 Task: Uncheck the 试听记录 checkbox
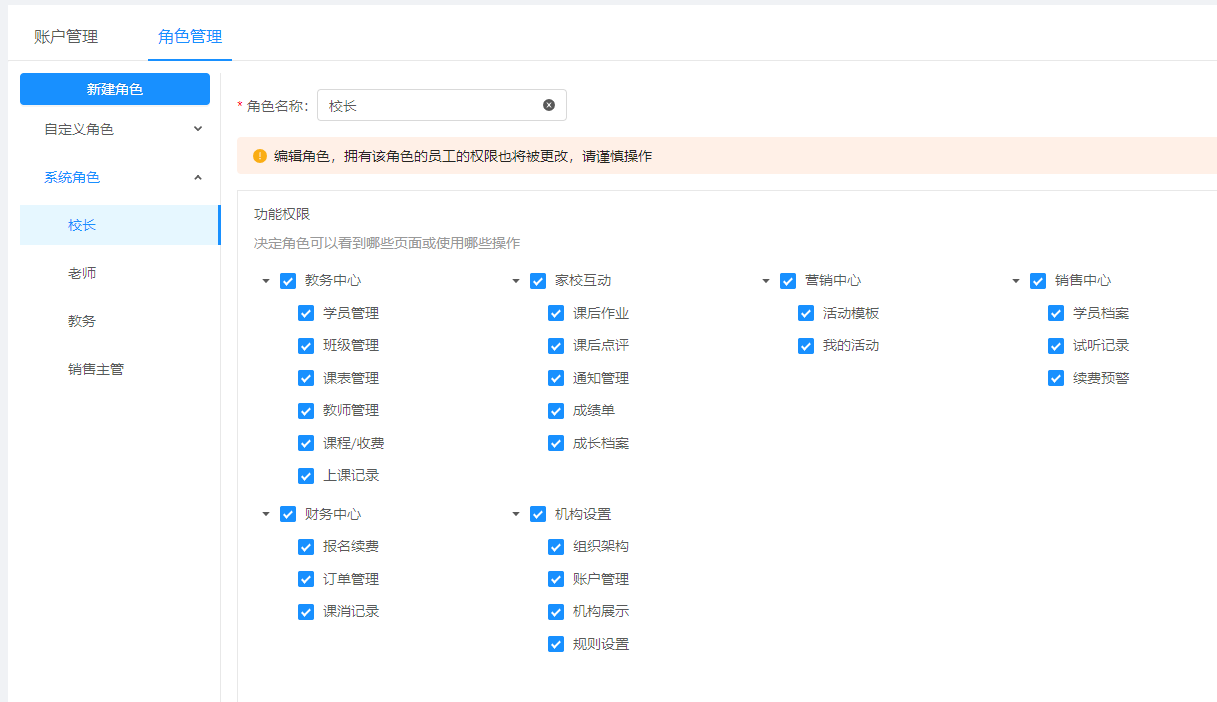point(1056,346)
